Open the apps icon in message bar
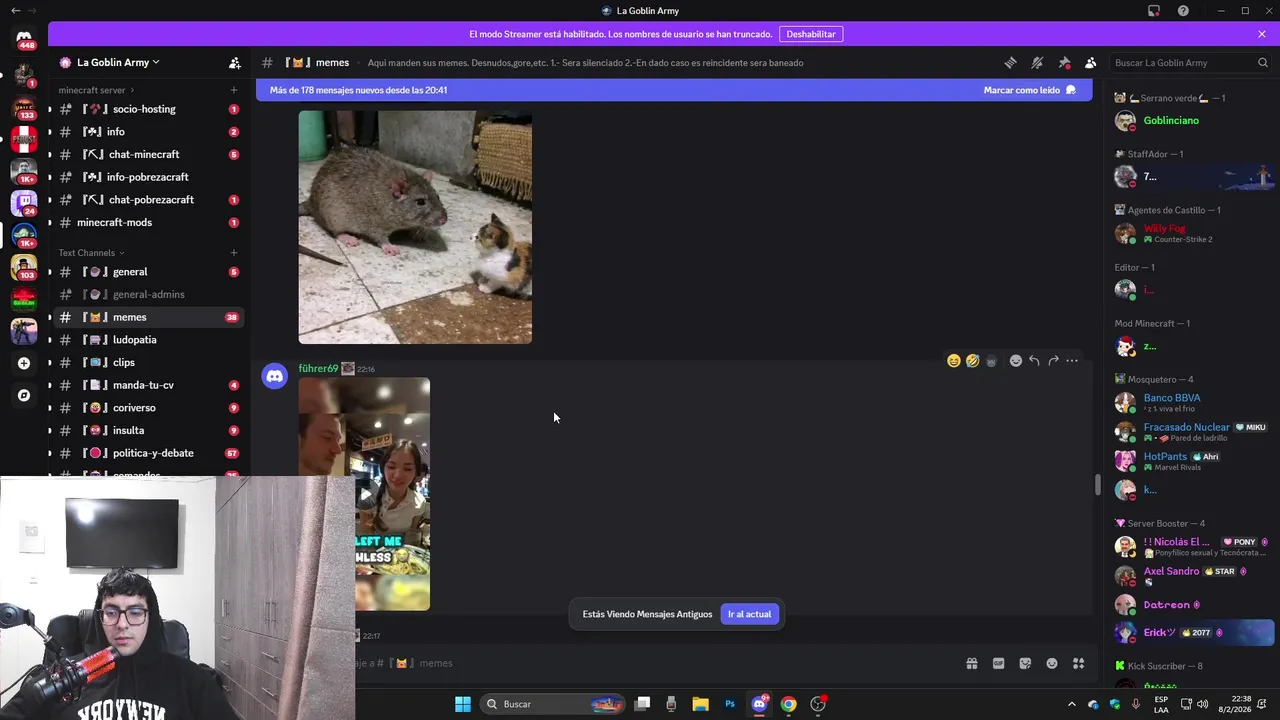Screen dimensions: 1280x720 click(x=1078, y=663)
